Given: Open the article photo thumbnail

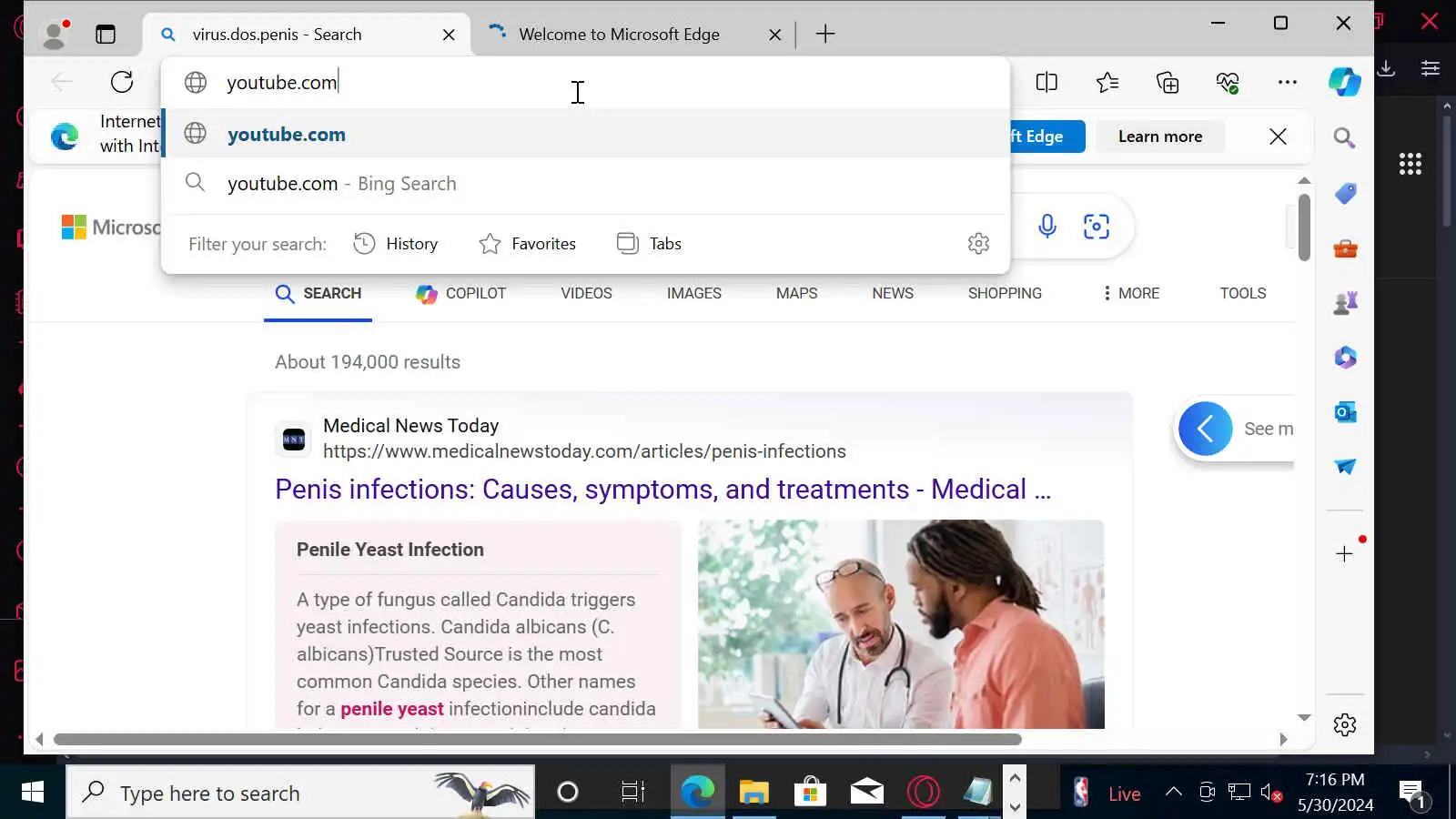Looking at the screenshot, I should click(901, 624).
